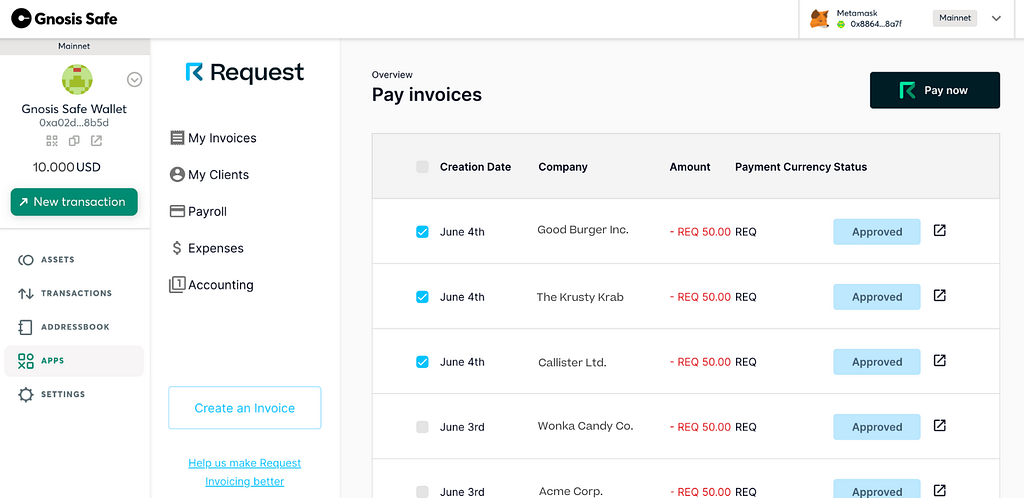Click the wallet address 0xa02d...8b5d text

(x=74, y=123)
